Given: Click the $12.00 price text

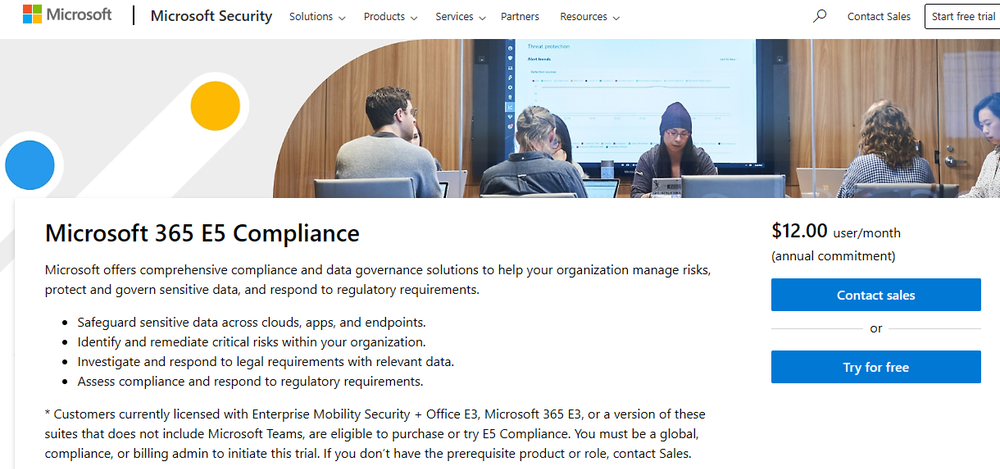Looking at the screenshot, I should pos(799,230).
